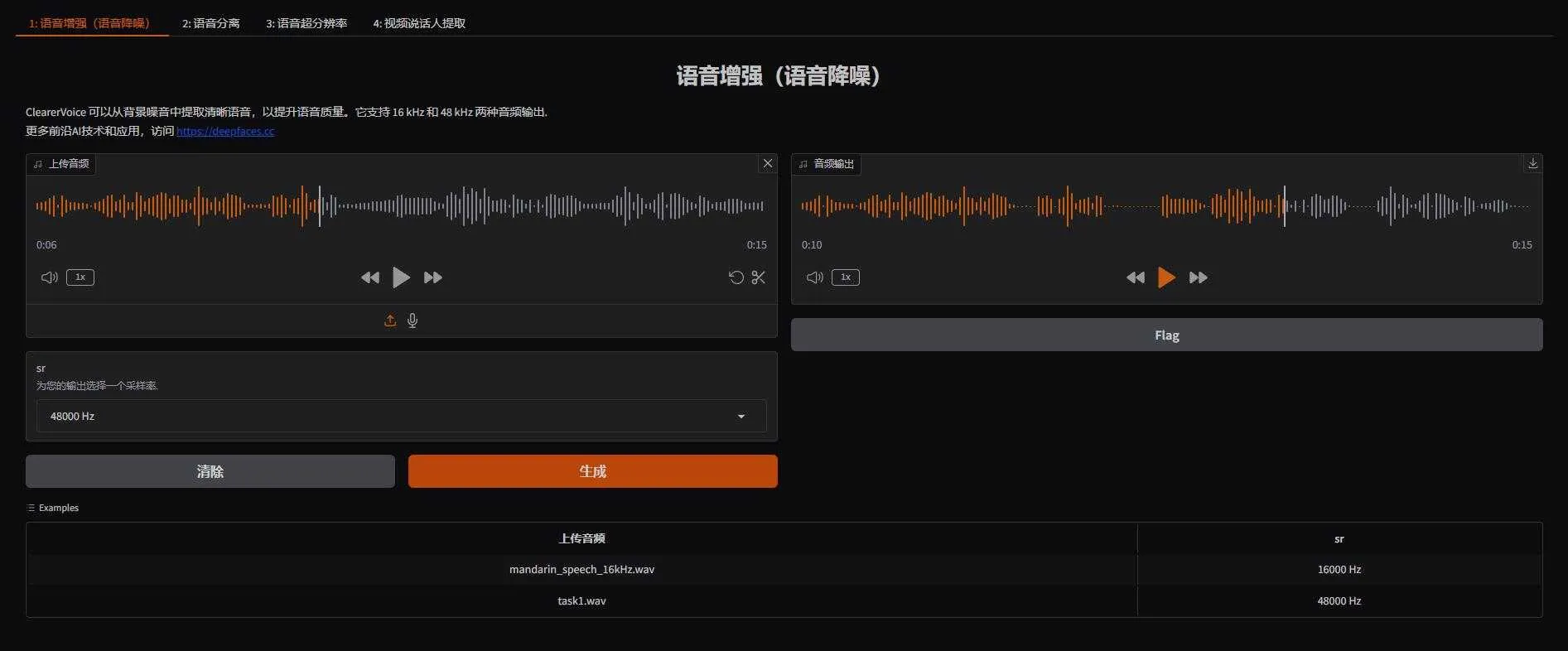The image size is (1568, 651).
Task: Expand sample rate options via arrow
Action: coord(741,416)
